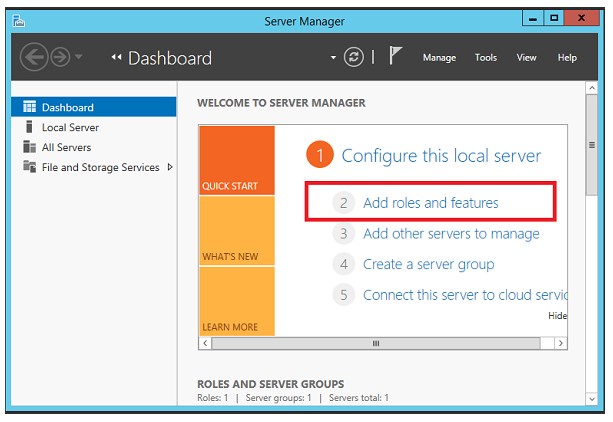
Task: Expand File and Storage Services arrow
Action: point(170,167)
